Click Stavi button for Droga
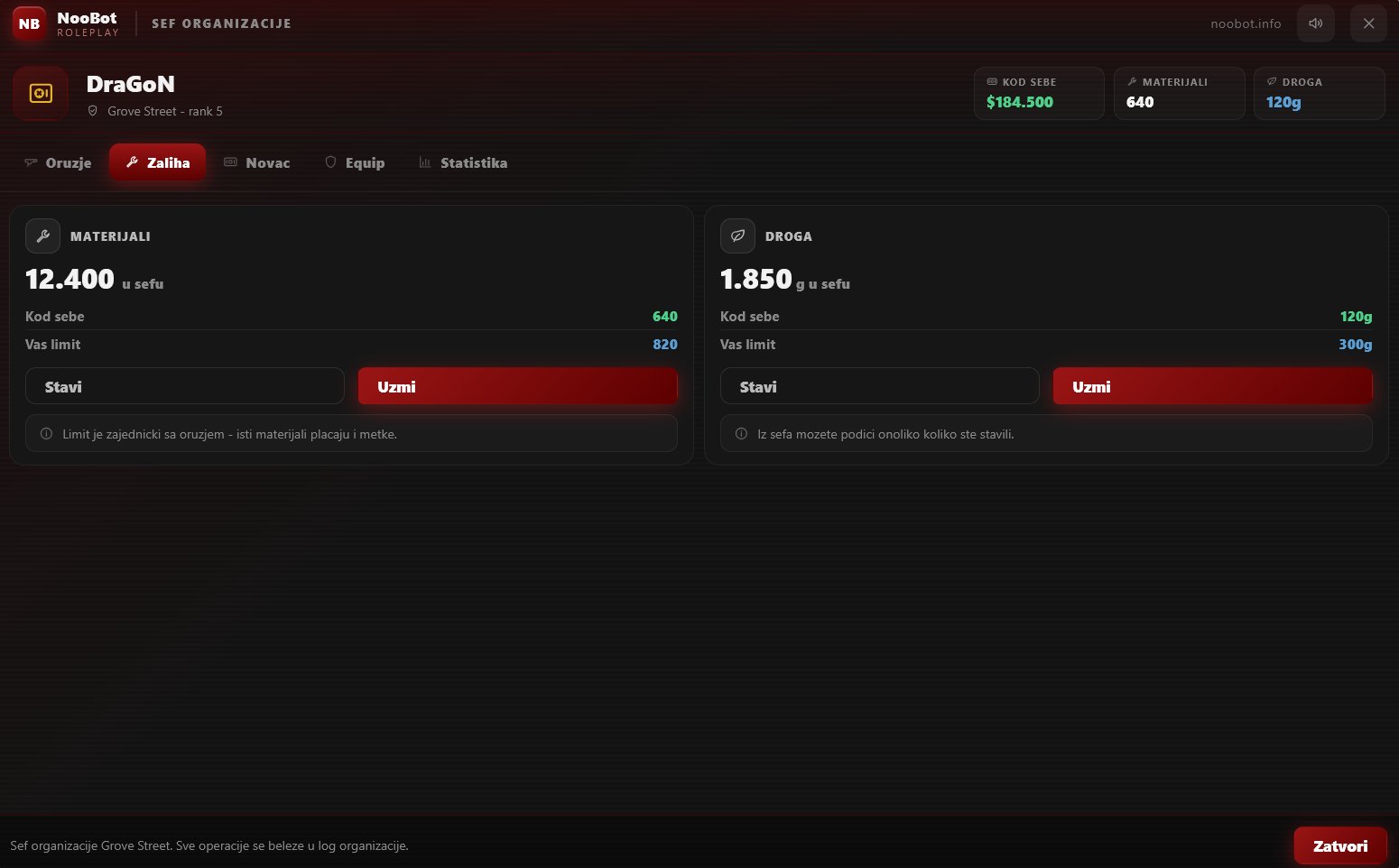Screen dimensions: 1399x868 (880, 386)
